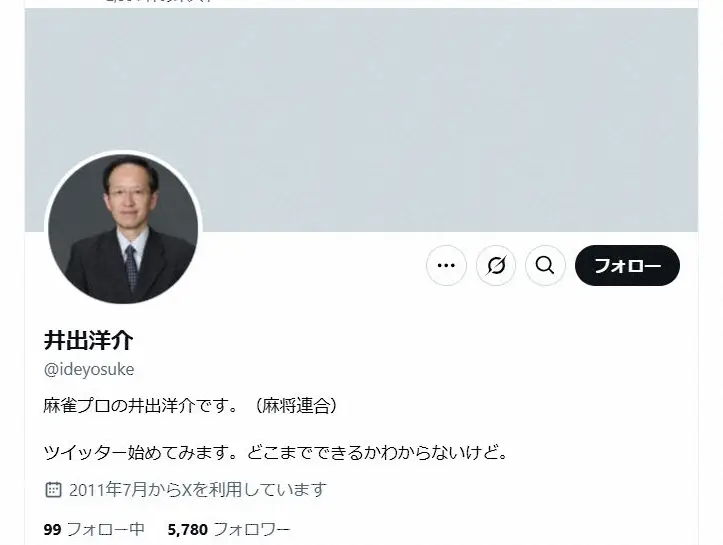Click the calendar icon by join date
Viewport: 723px width, 545px height.
[53, 489]
